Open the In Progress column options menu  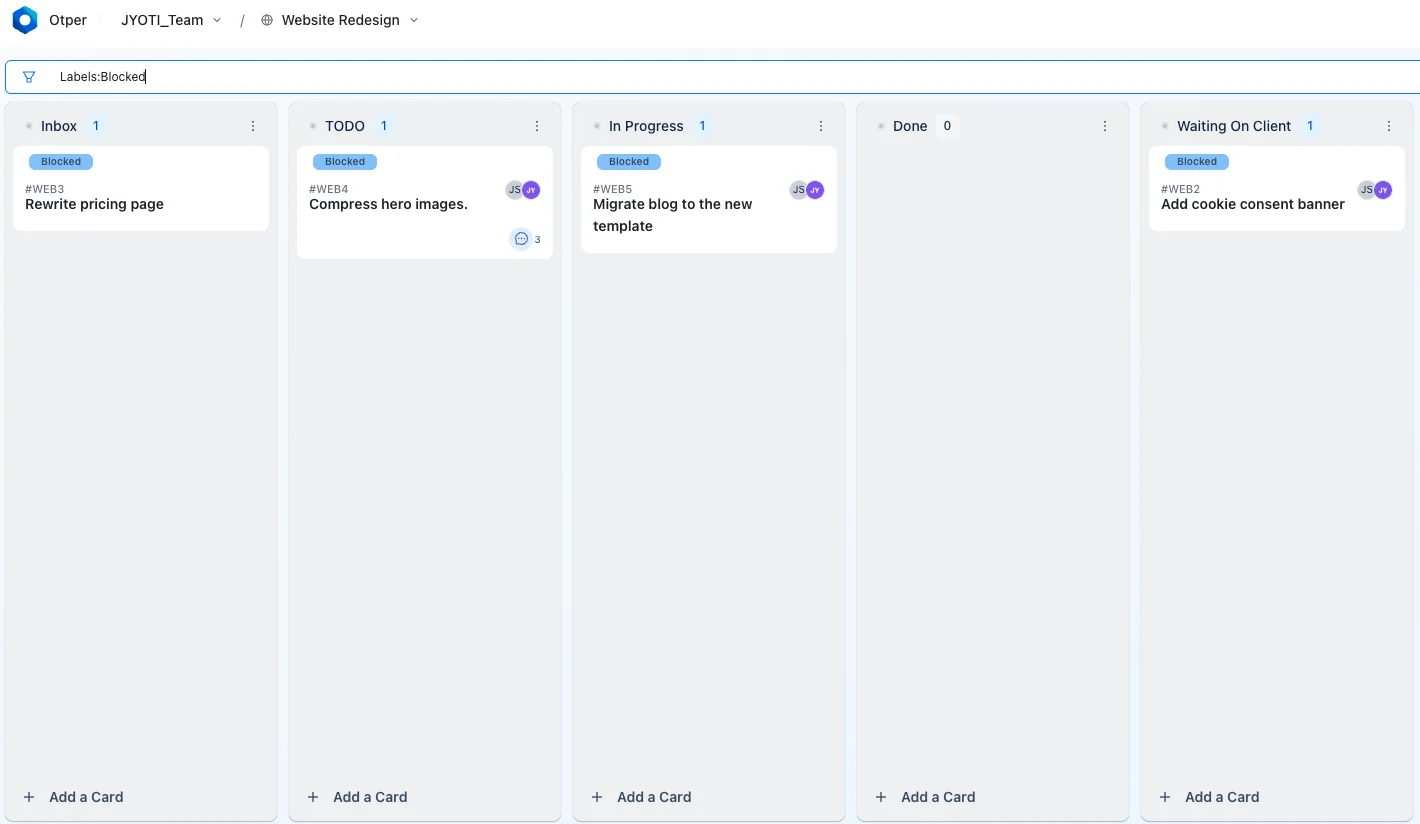coord(821,126)
